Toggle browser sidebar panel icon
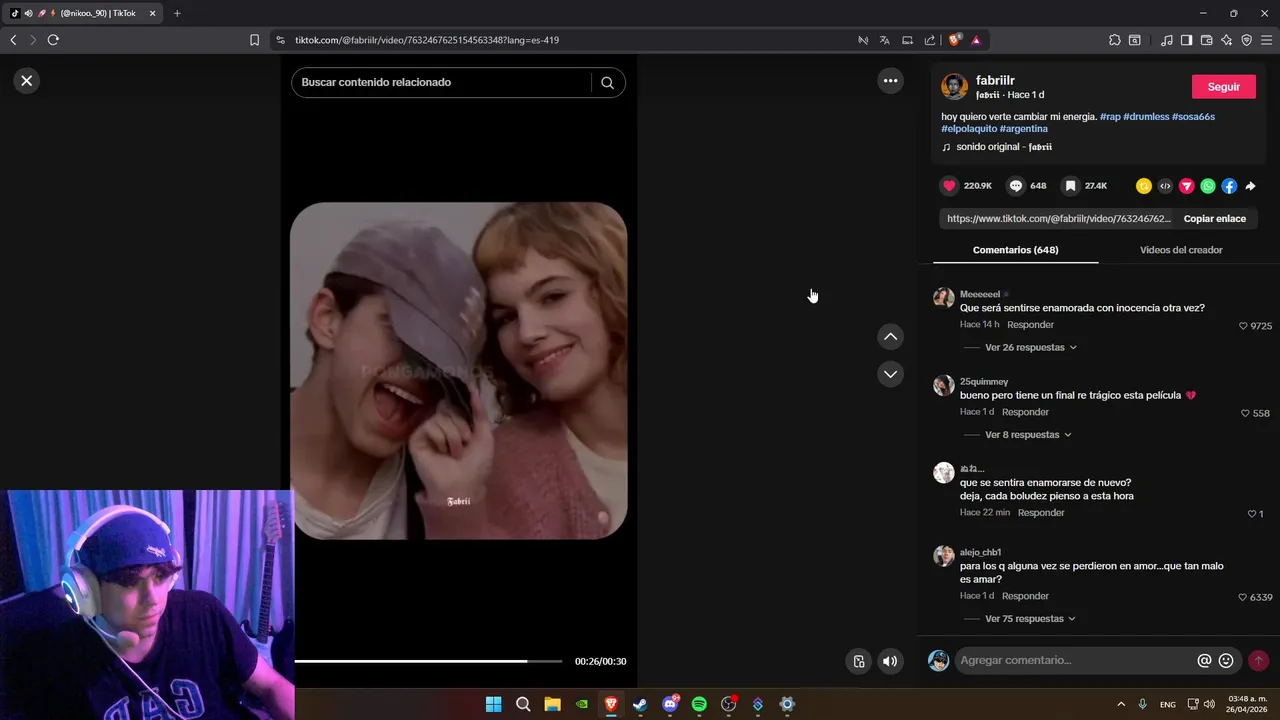The width and height of the screenshot is (1280, 720). [1186, 40]
